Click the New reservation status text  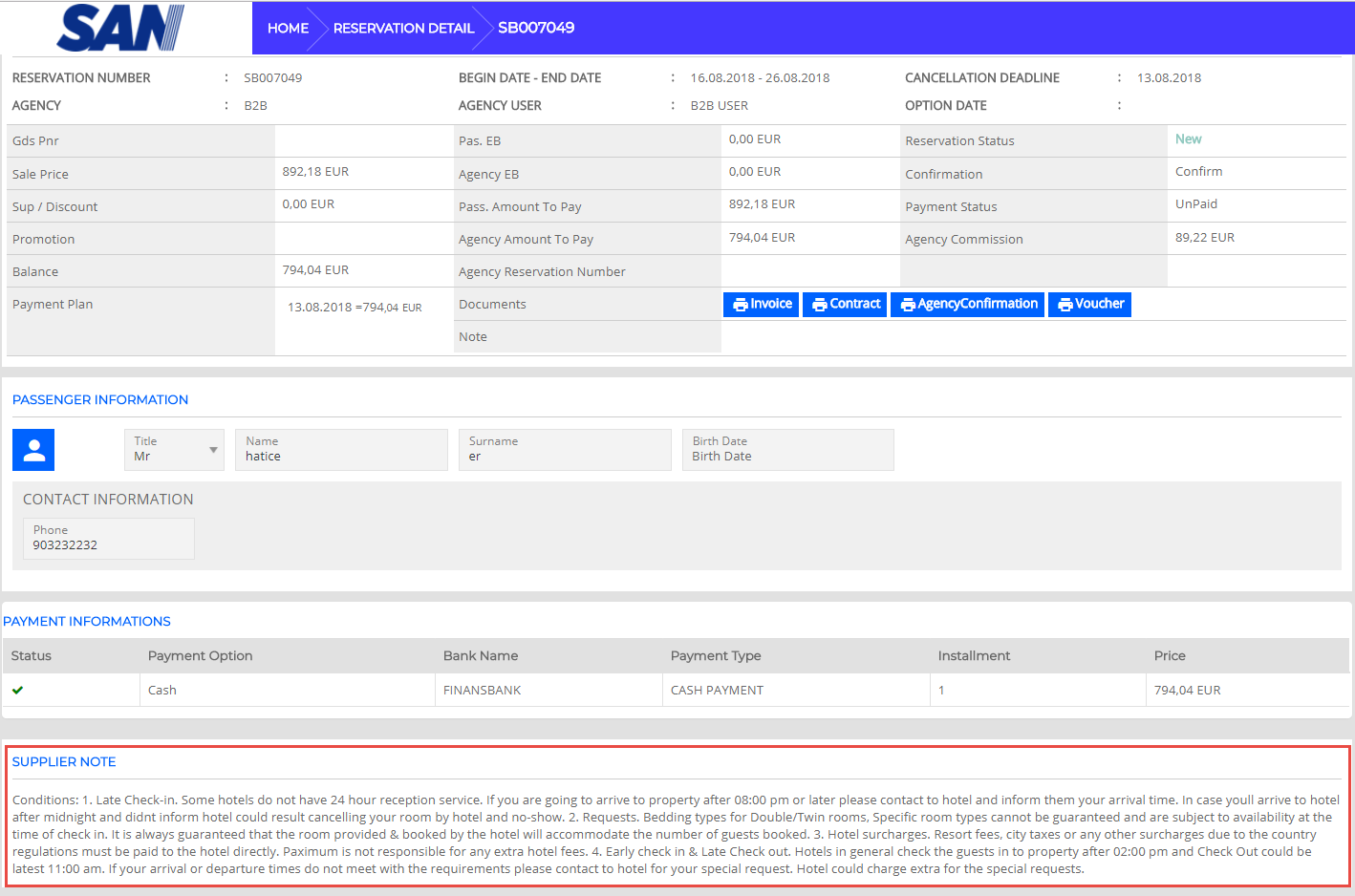(x=1188, y=139)
